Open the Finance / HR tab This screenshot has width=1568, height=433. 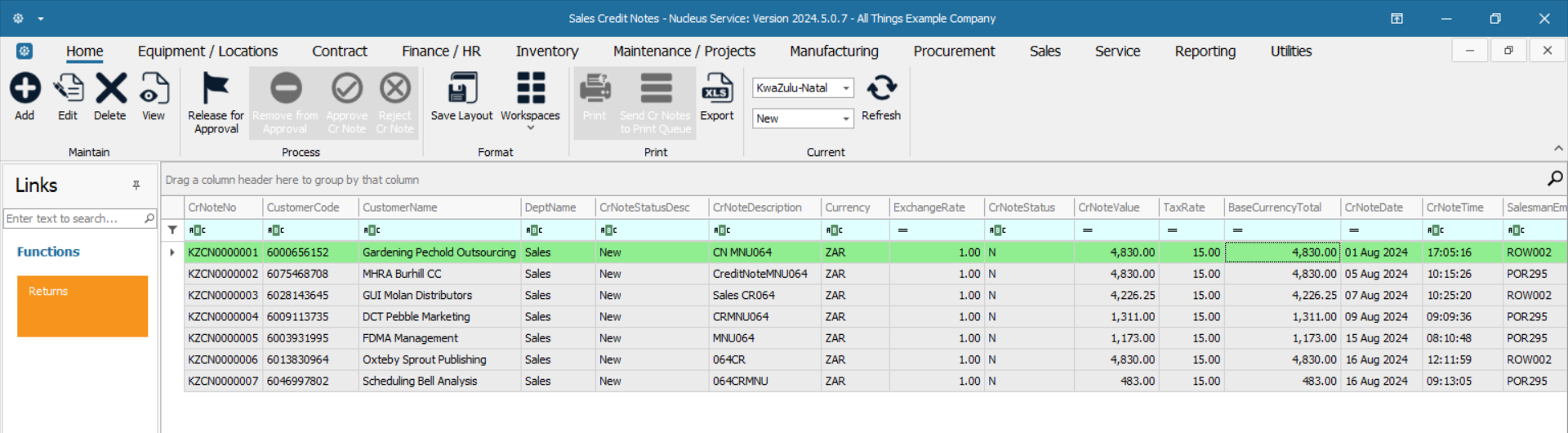pos(441,51)
